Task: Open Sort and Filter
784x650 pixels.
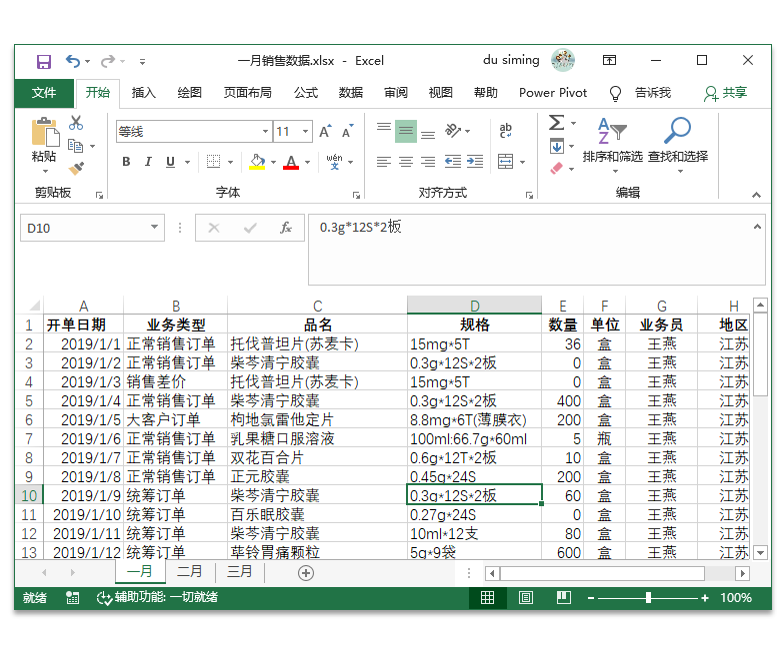Action: pos(612,144)
